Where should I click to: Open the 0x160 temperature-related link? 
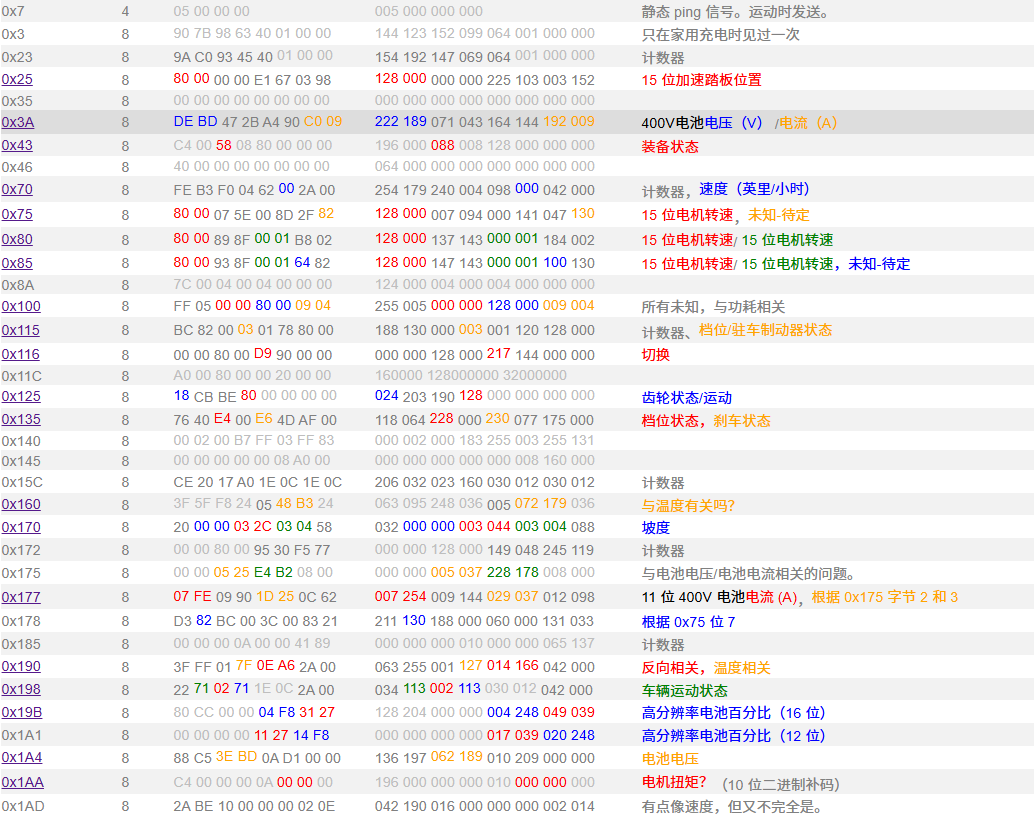21,504
